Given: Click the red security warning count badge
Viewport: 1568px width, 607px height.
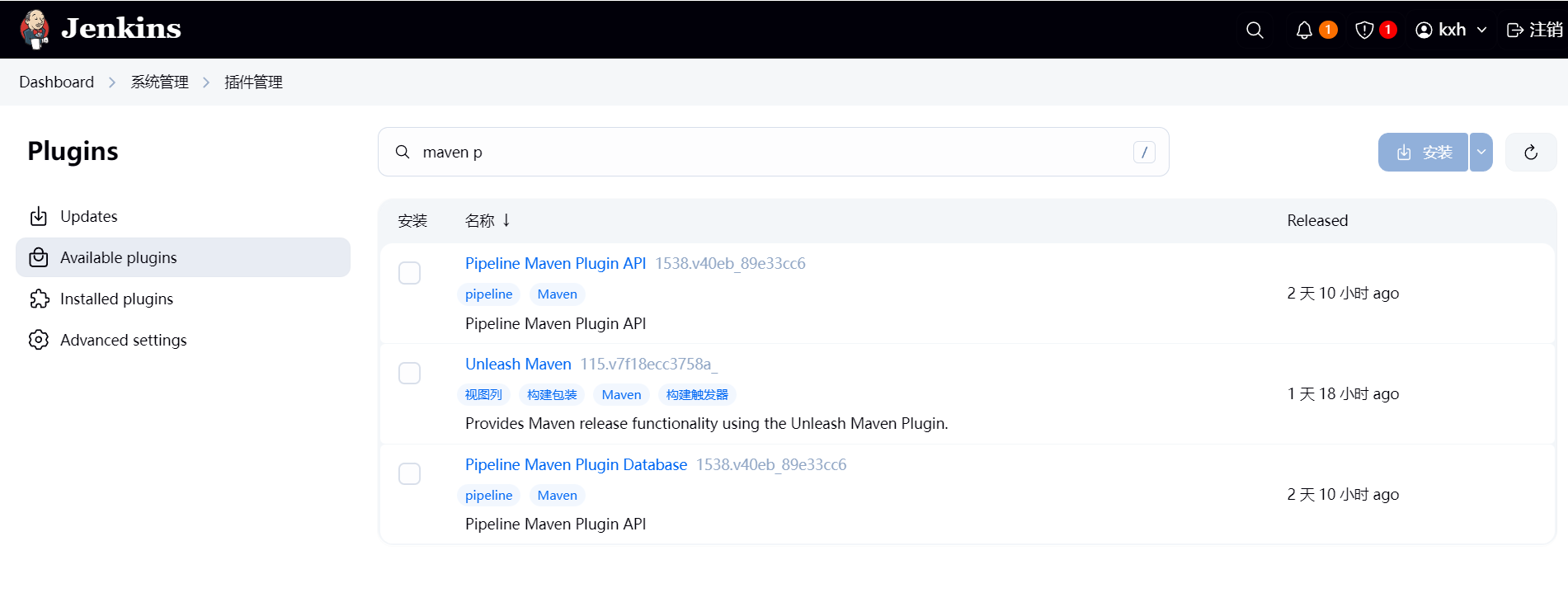Looking at the screenshot, I should 1388,30.
